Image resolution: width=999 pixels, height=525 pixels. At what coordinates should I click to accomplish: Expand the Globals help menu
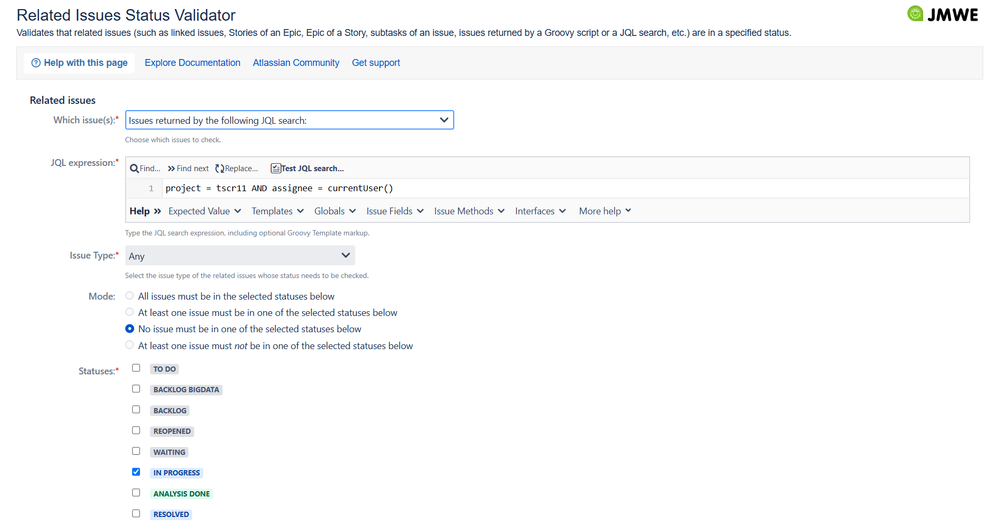(334, 211)
